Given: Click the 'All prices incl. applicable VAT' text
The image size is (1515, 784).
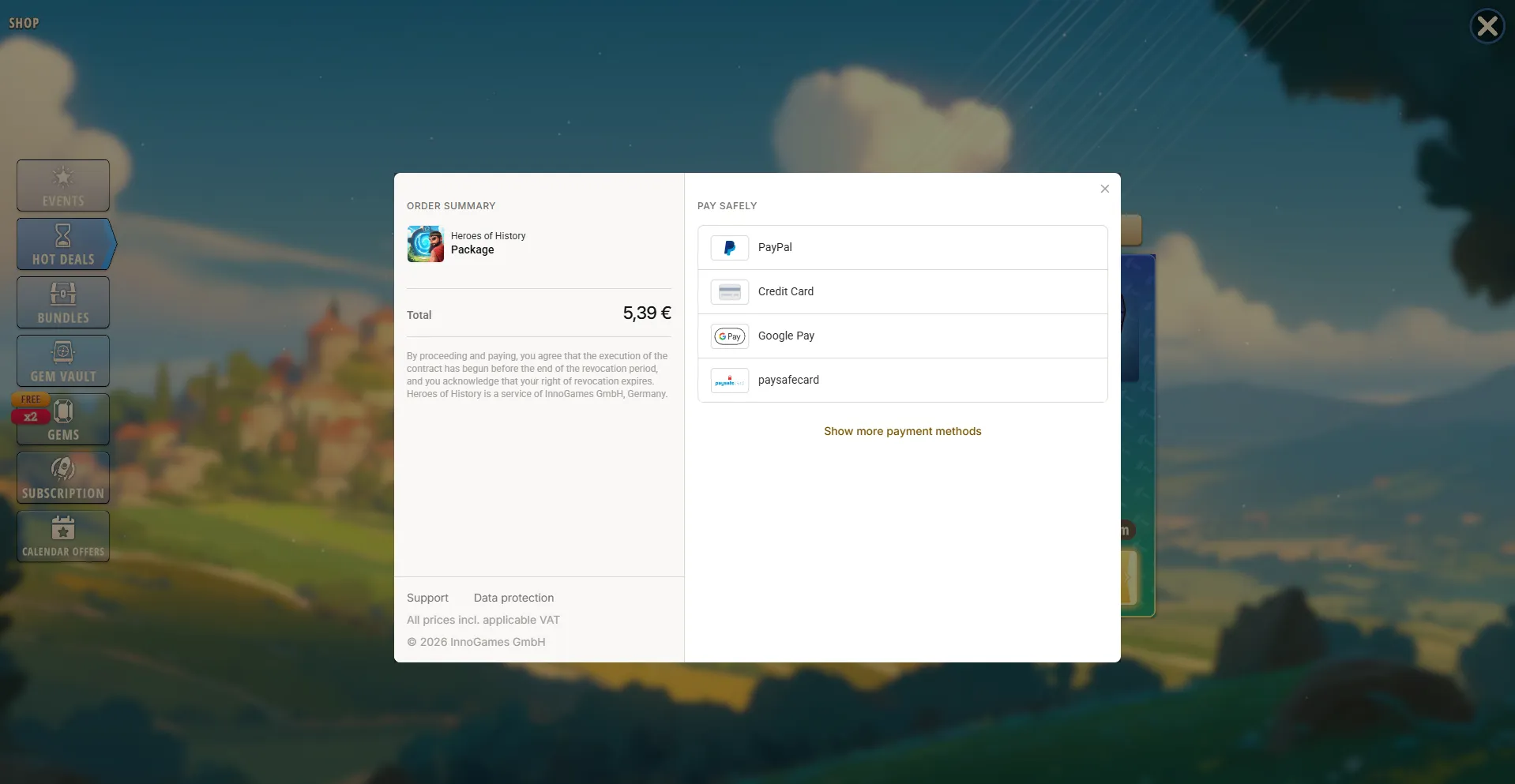Looking at the screenshot, I should pyautogui.click(x=483, y=620).
